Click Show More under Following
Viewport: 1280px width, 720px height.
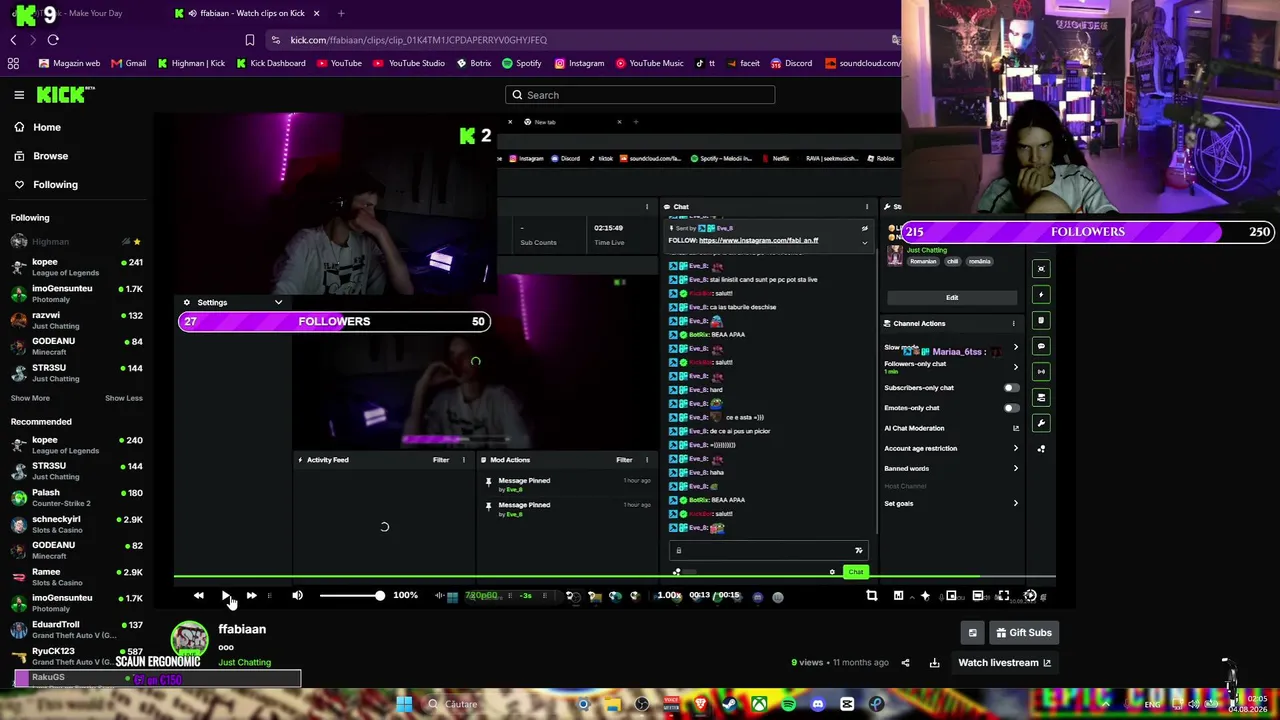coord(30,398)
